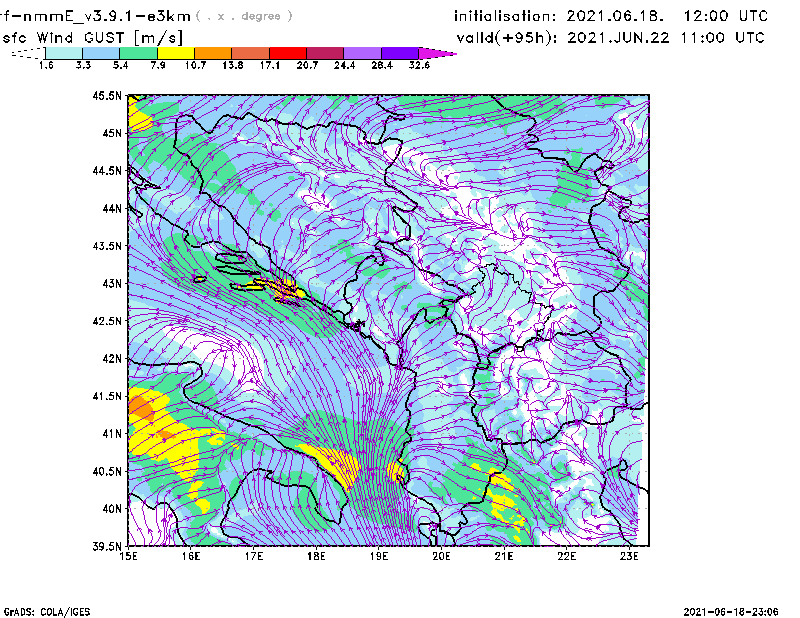
Task: Click the magenta arrow at legend's right end
Action: [438, 52]
